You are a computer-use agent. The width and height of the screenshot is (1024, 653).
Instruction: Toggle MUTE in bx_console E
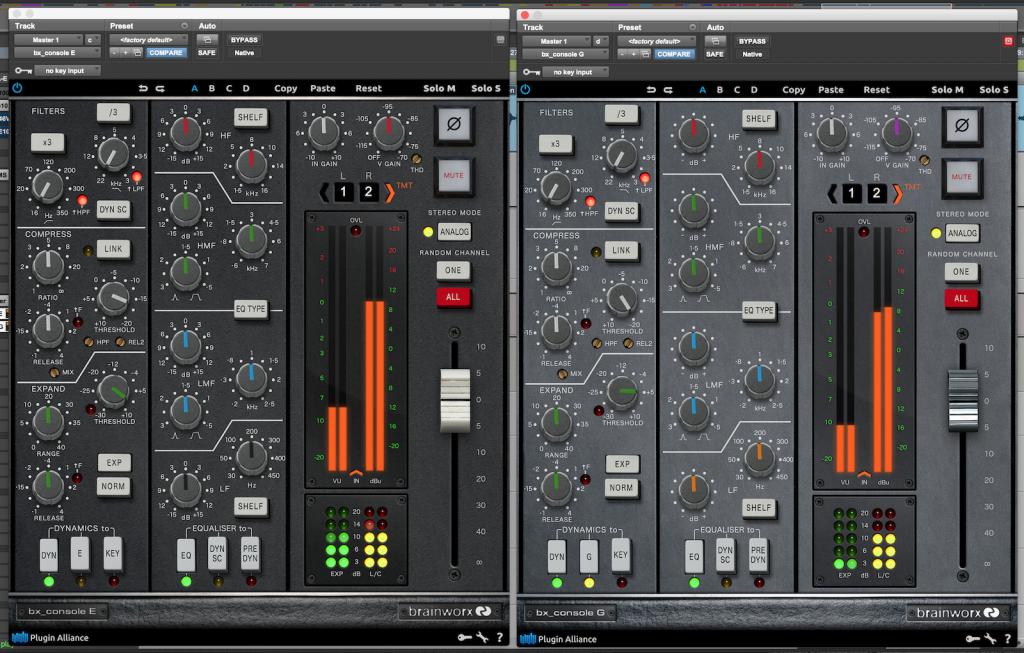point(454,176)
